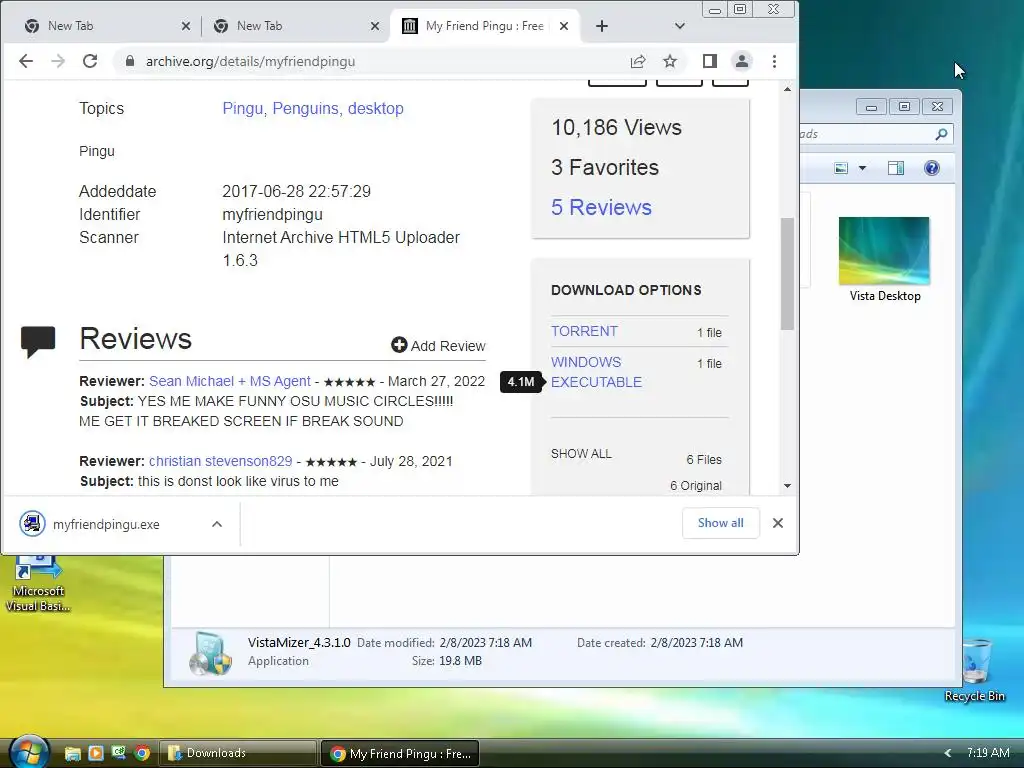Click the share page icon in address bar
Screen dimensions: 1024x768
[x=638, y=61]
